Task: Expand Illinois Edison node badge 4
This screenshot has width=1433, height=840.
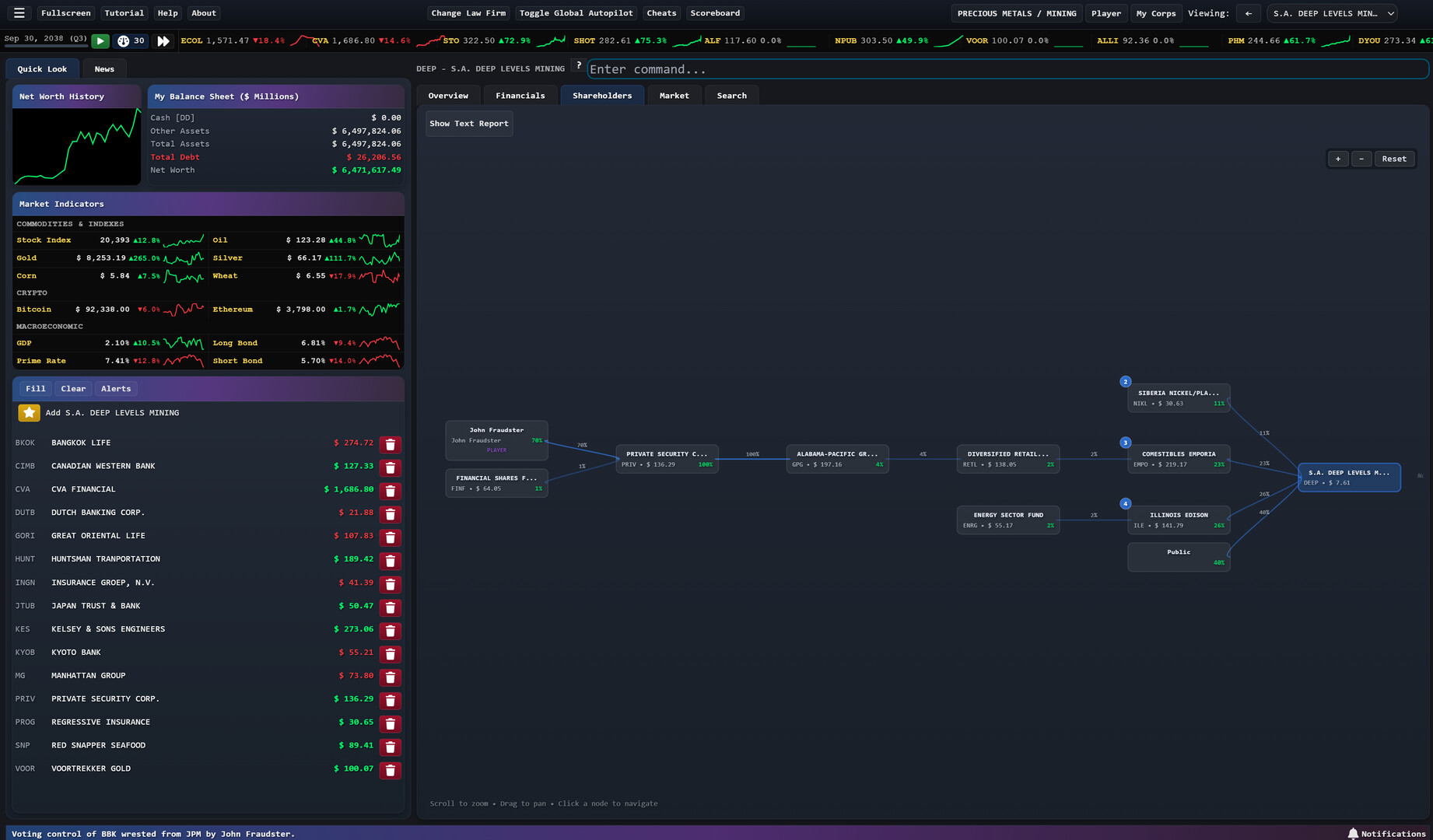Action: 1125,504
